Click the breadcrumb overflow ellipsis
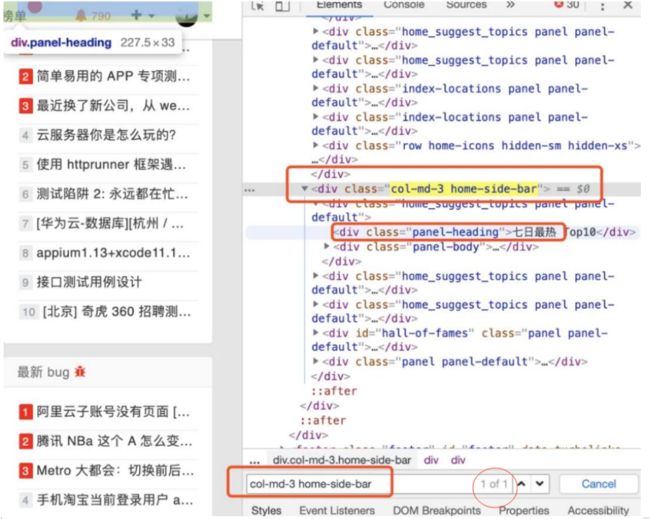This screenshot has width=650, height=519. (255, 461)
